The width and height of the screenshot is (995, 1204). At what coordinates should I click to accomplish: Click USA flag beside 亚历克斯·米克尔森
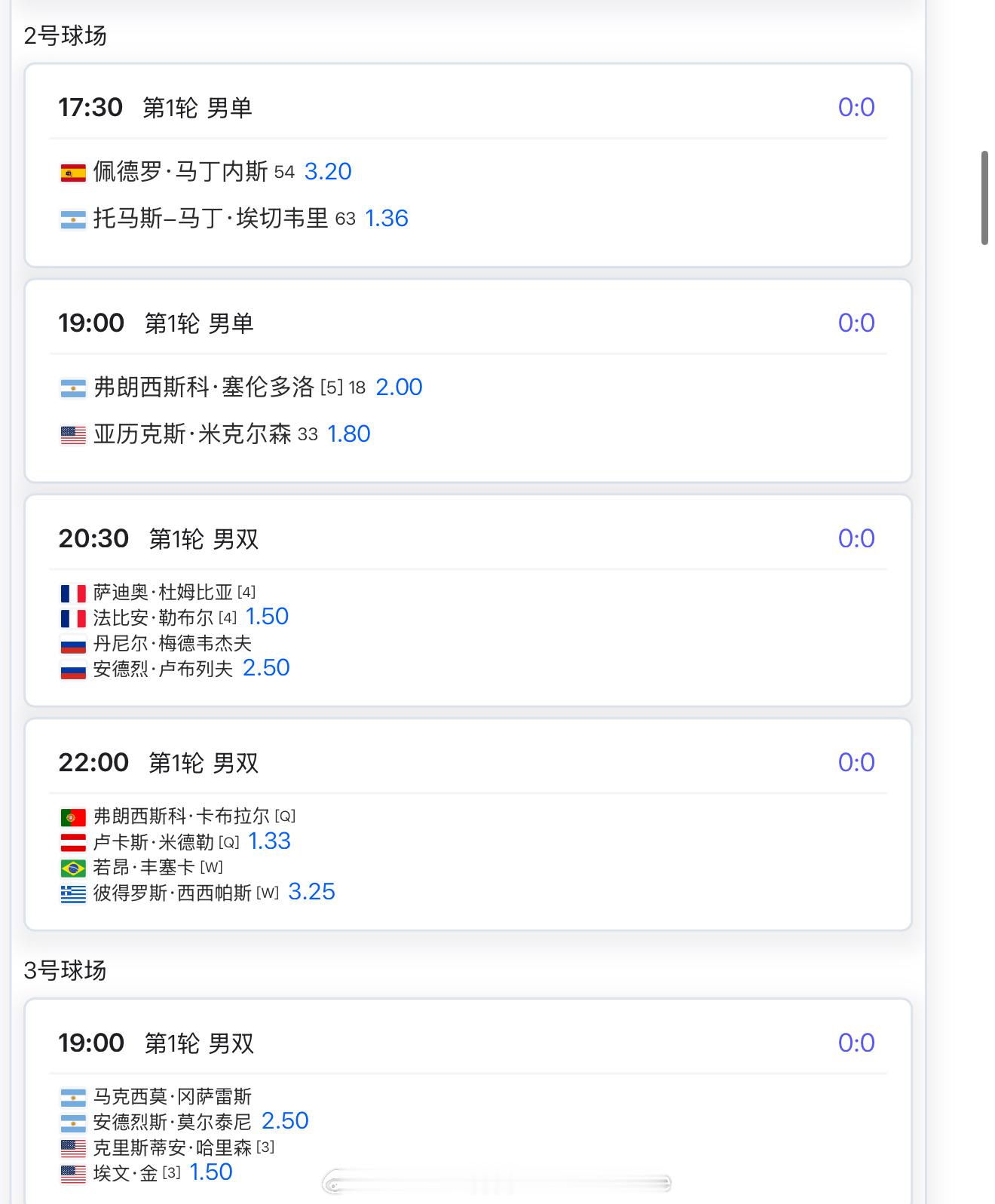click(x=73, y=435)
